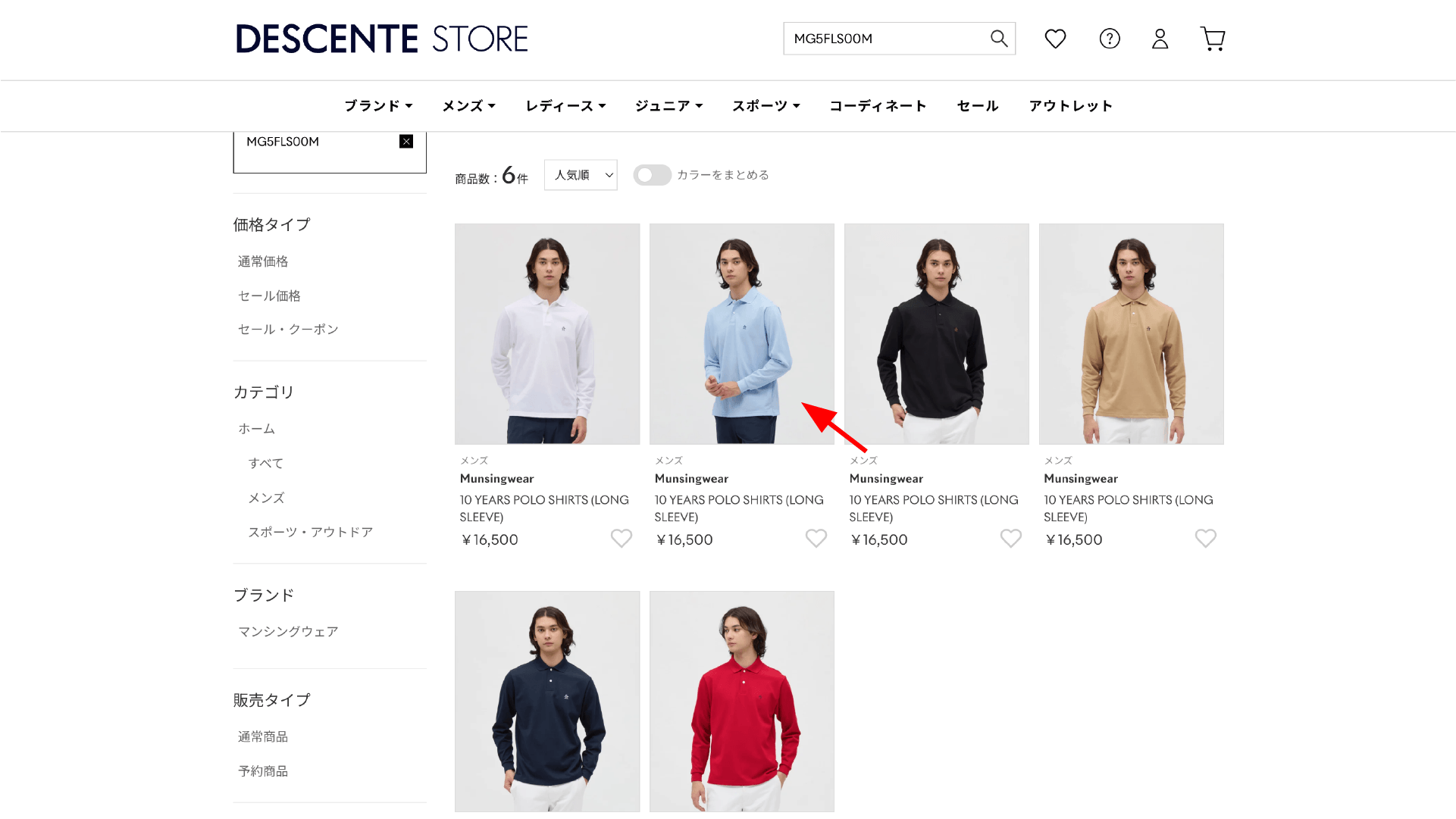Open the コーディネート nav item
The height and width of the screenshot is (819, 1456).
(x=878, y=106)
